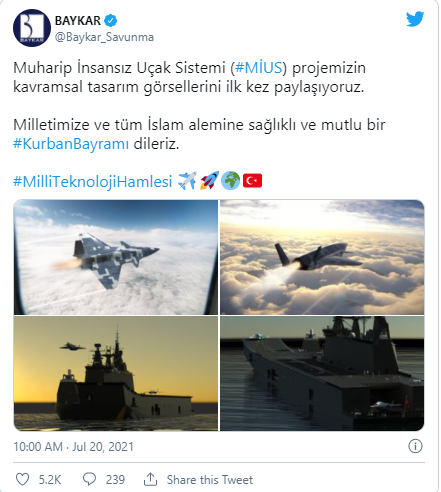Open the #MilliTeknolojiHamlesi hashtag
441x492 pixels.
[93, 182]
